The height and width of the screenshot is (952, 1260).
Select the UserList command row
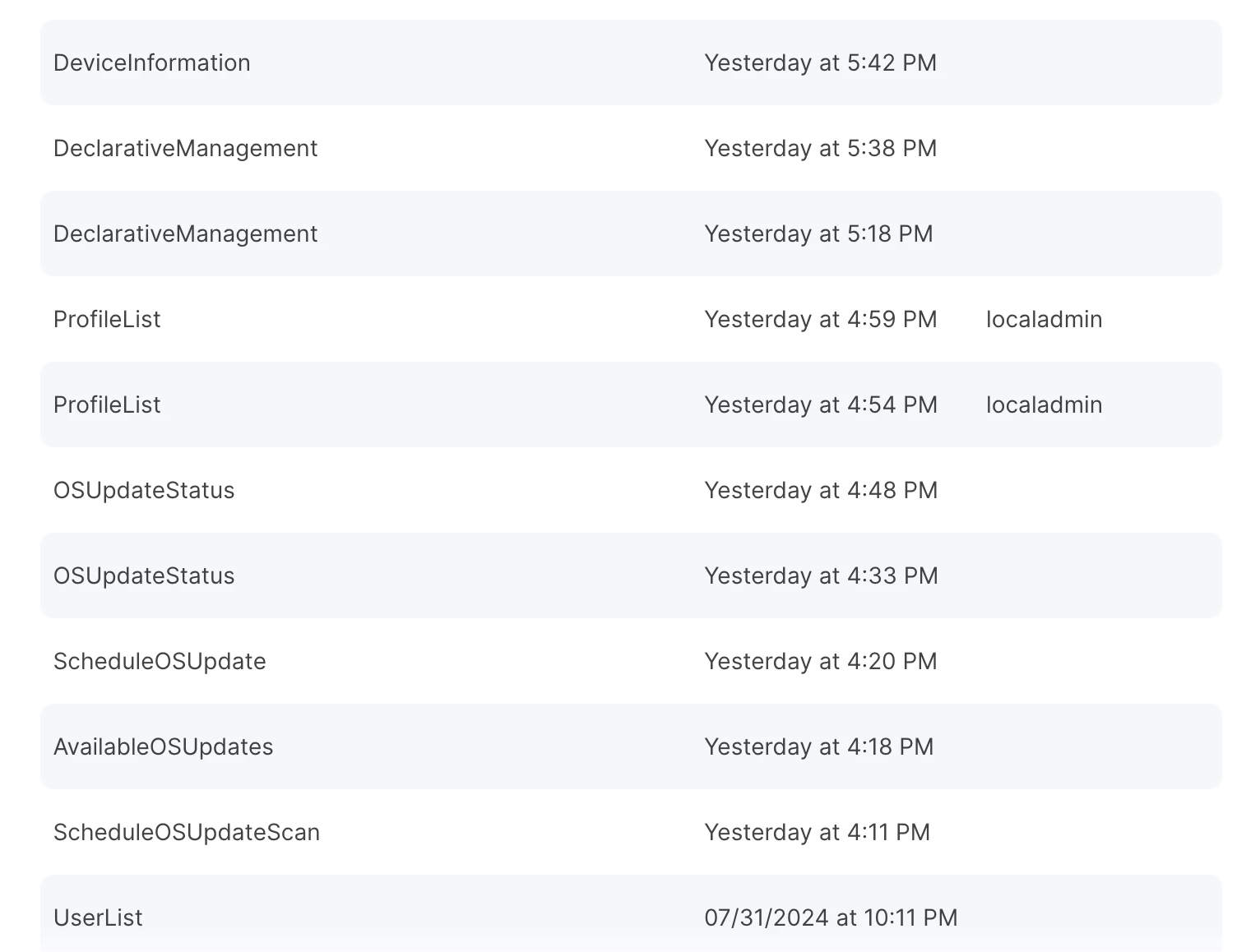631,913
